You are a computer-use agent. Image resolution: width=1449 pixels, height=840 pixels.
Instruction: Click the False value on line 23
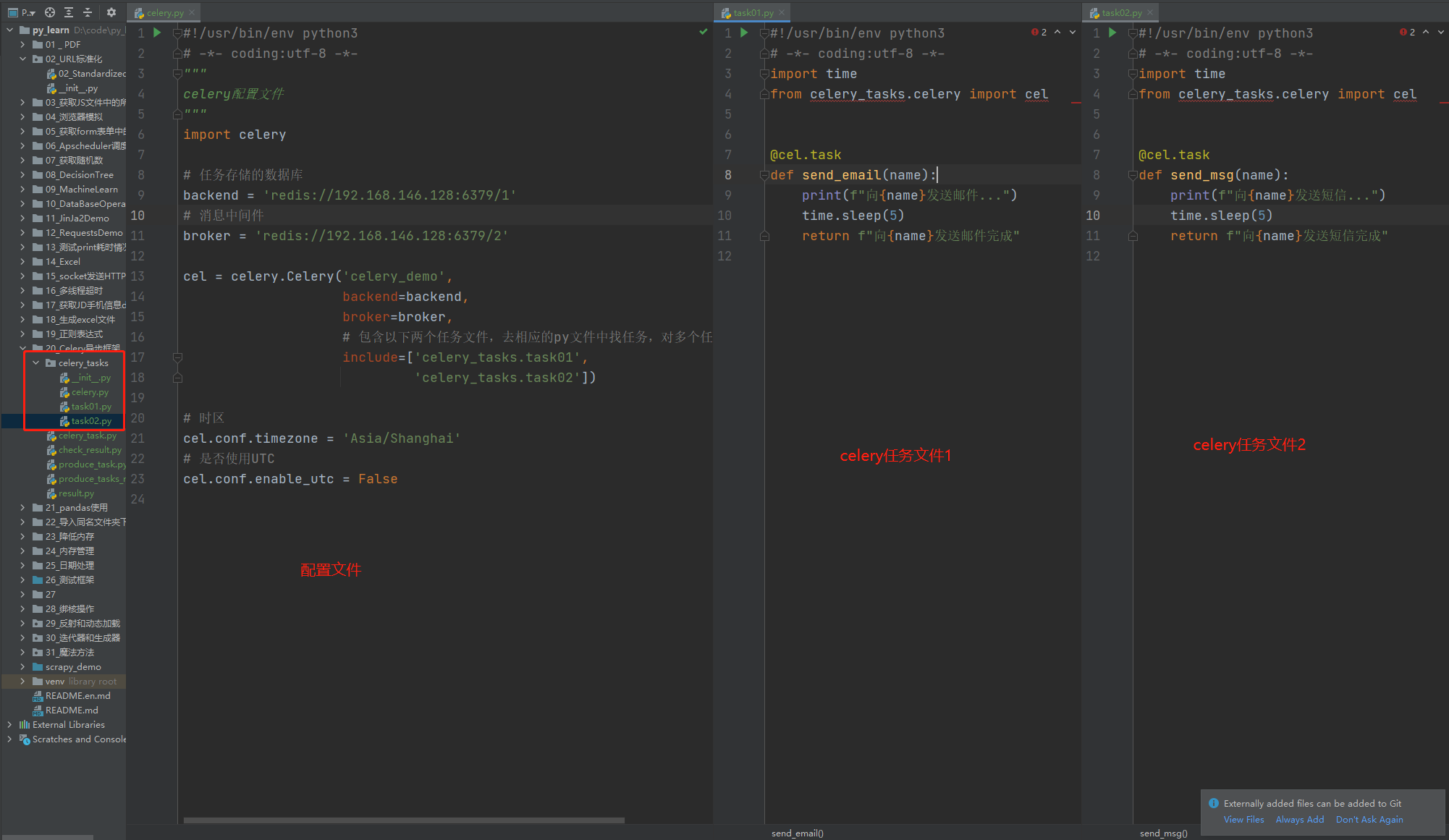[x=378, y=479]
